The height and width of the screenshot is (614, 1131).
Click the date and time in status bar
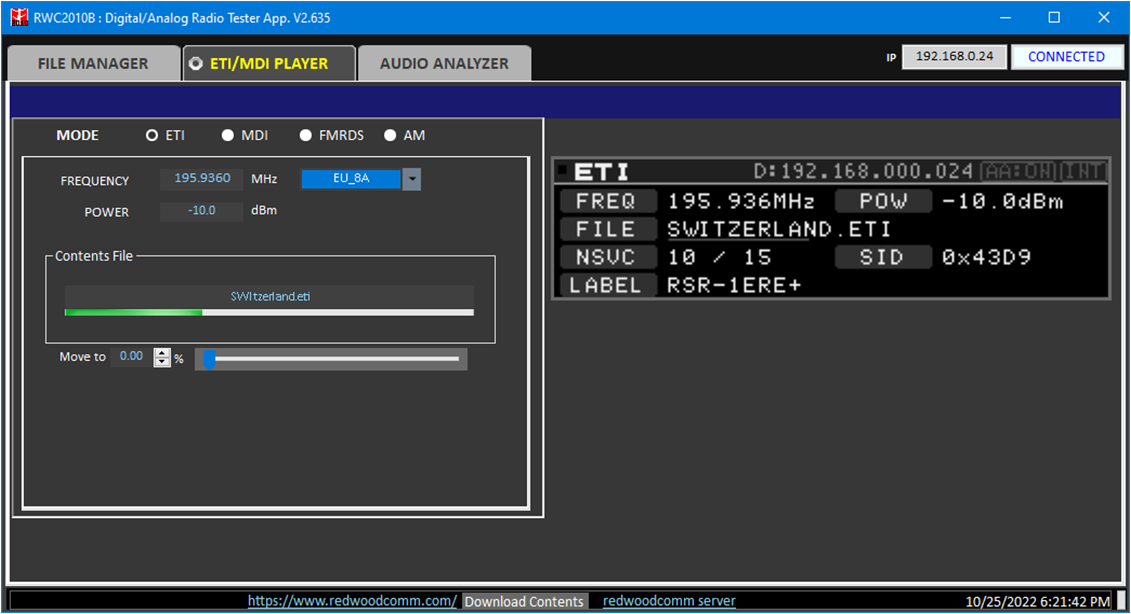pyautogui.click(x=1037, y=602)
